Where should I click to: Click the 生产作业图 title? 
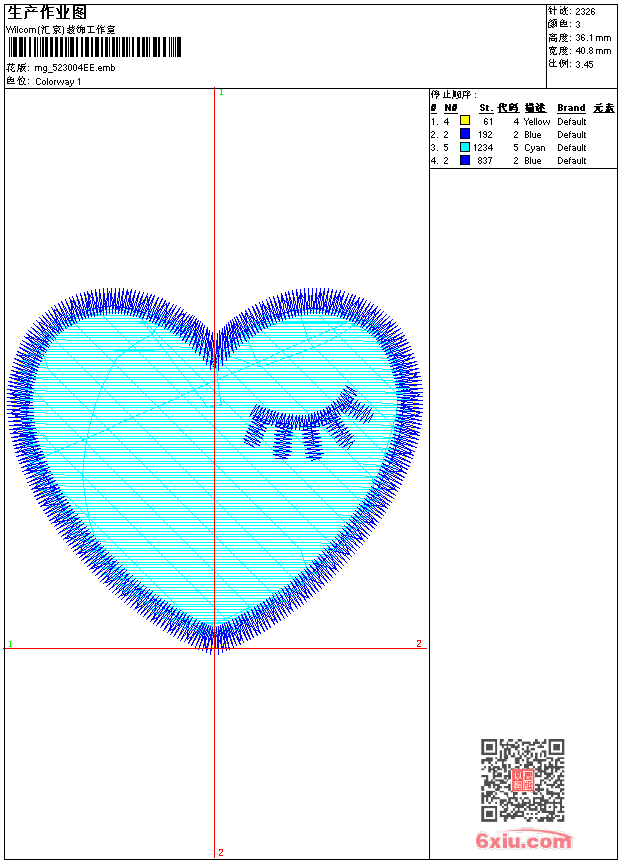(x=47, y=12)
